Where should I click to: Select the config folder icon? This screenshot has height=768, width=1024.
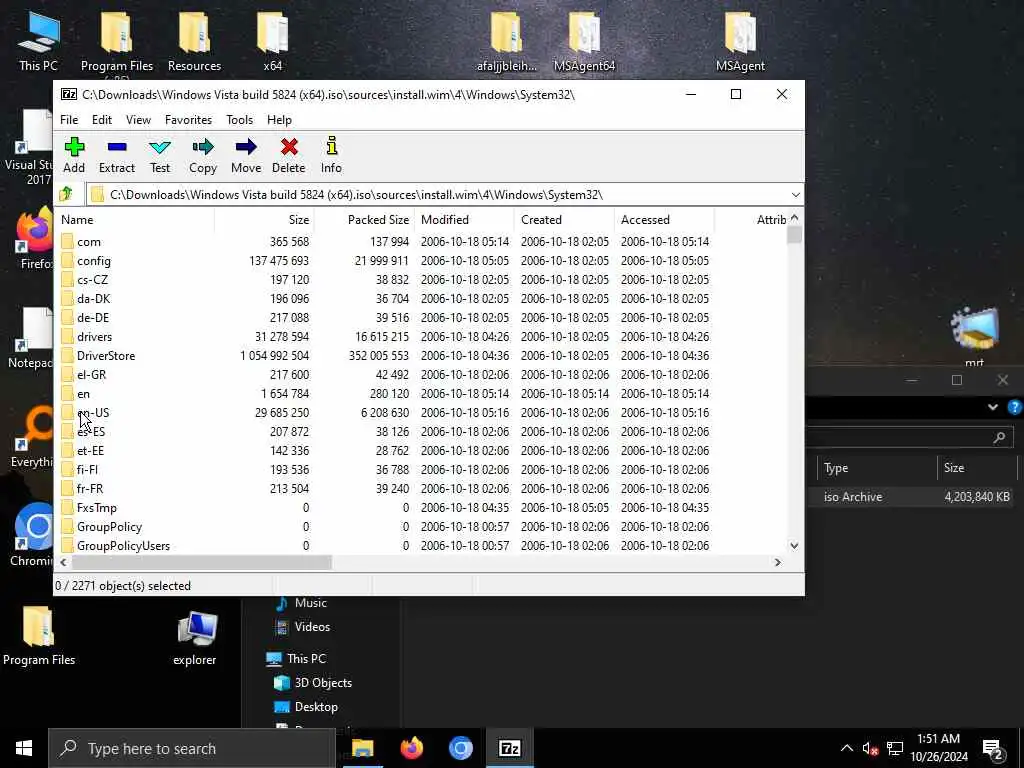[67, 261]
